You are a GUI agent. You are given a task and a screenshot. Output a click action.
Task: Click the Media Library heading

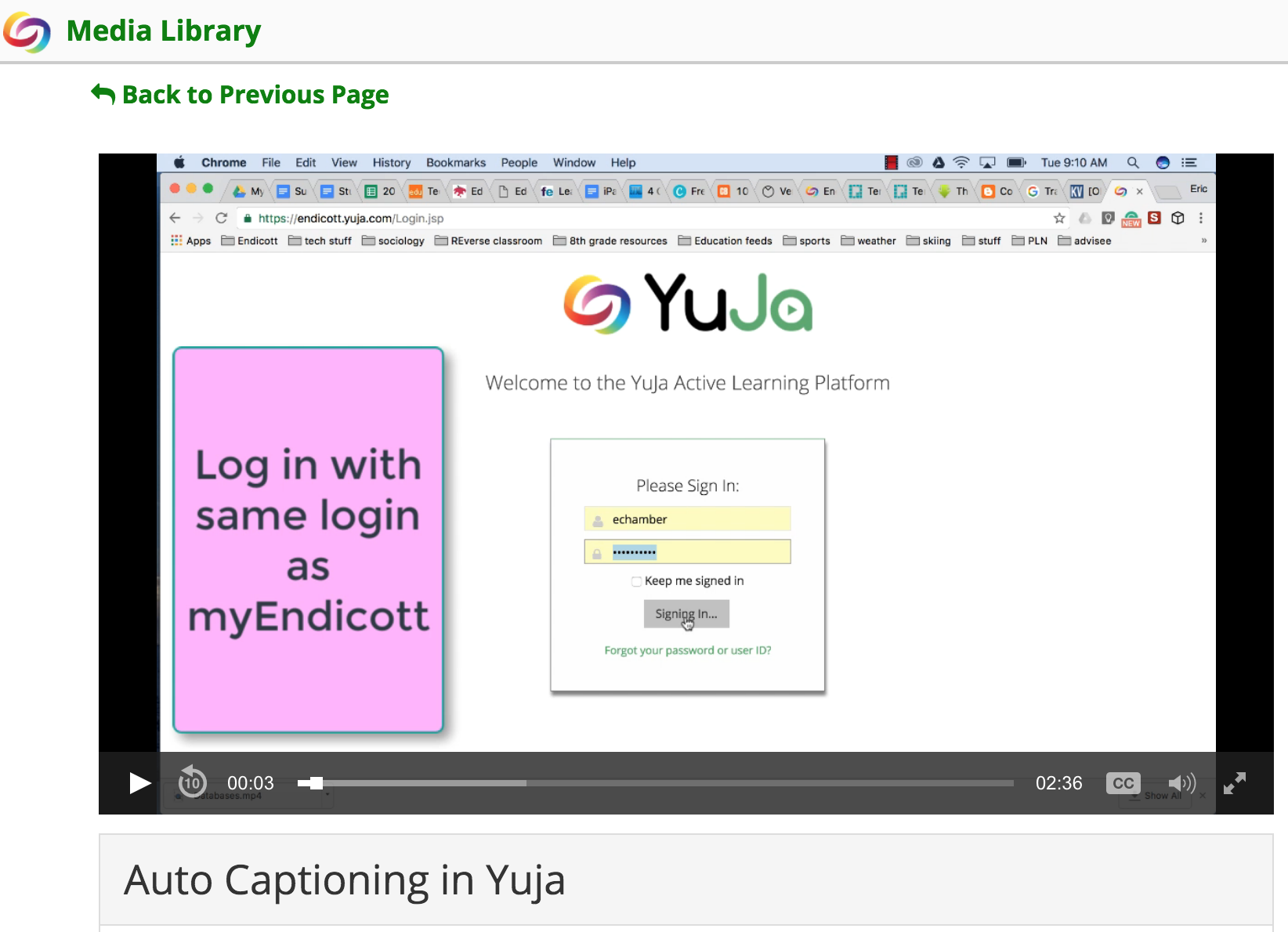[x=163, y=31]
